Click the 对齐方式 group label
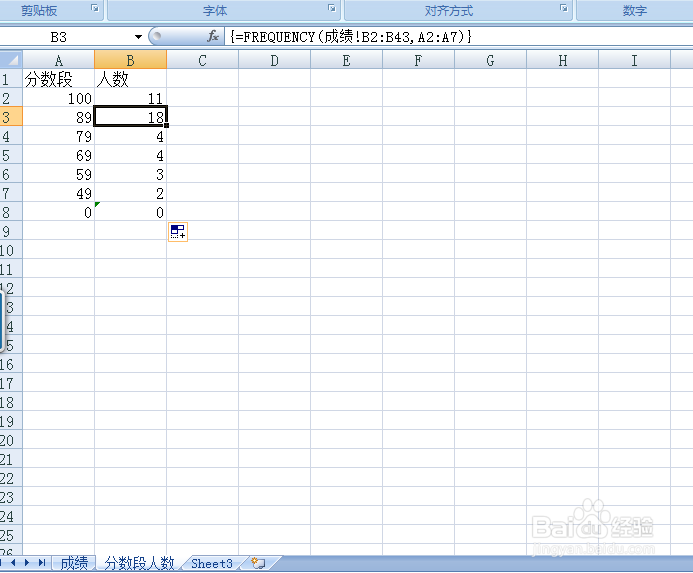Screen dimensions: 693x573 point(449,10)
